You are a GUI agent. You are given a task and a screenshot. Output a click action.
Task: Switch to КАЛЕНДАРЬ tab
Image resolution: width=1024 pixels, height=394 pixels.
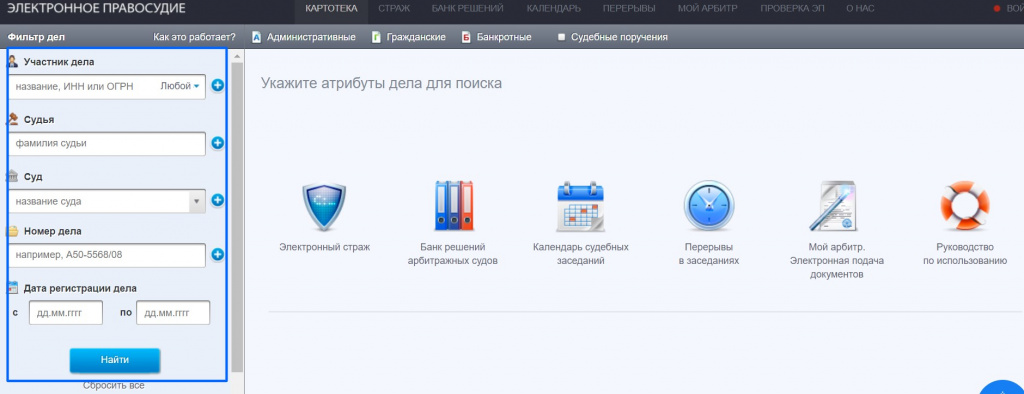pos(553,8)
